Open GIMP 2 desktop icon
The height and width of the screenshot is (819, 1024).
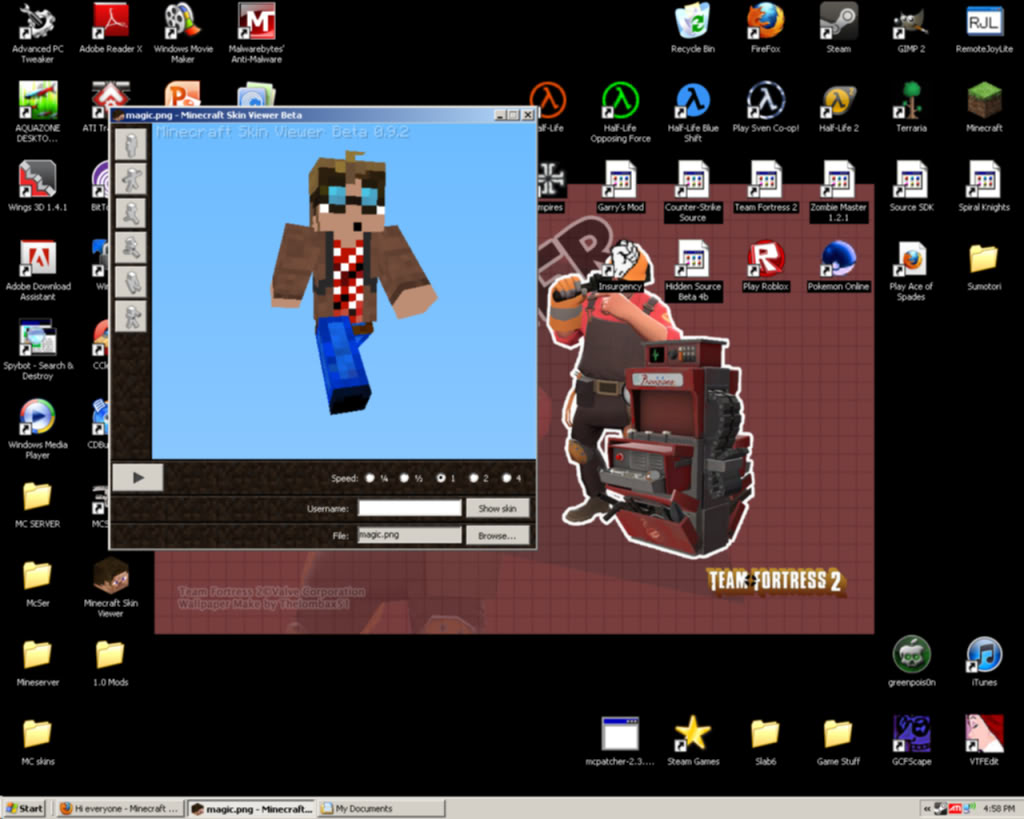[x=911, y=28]
